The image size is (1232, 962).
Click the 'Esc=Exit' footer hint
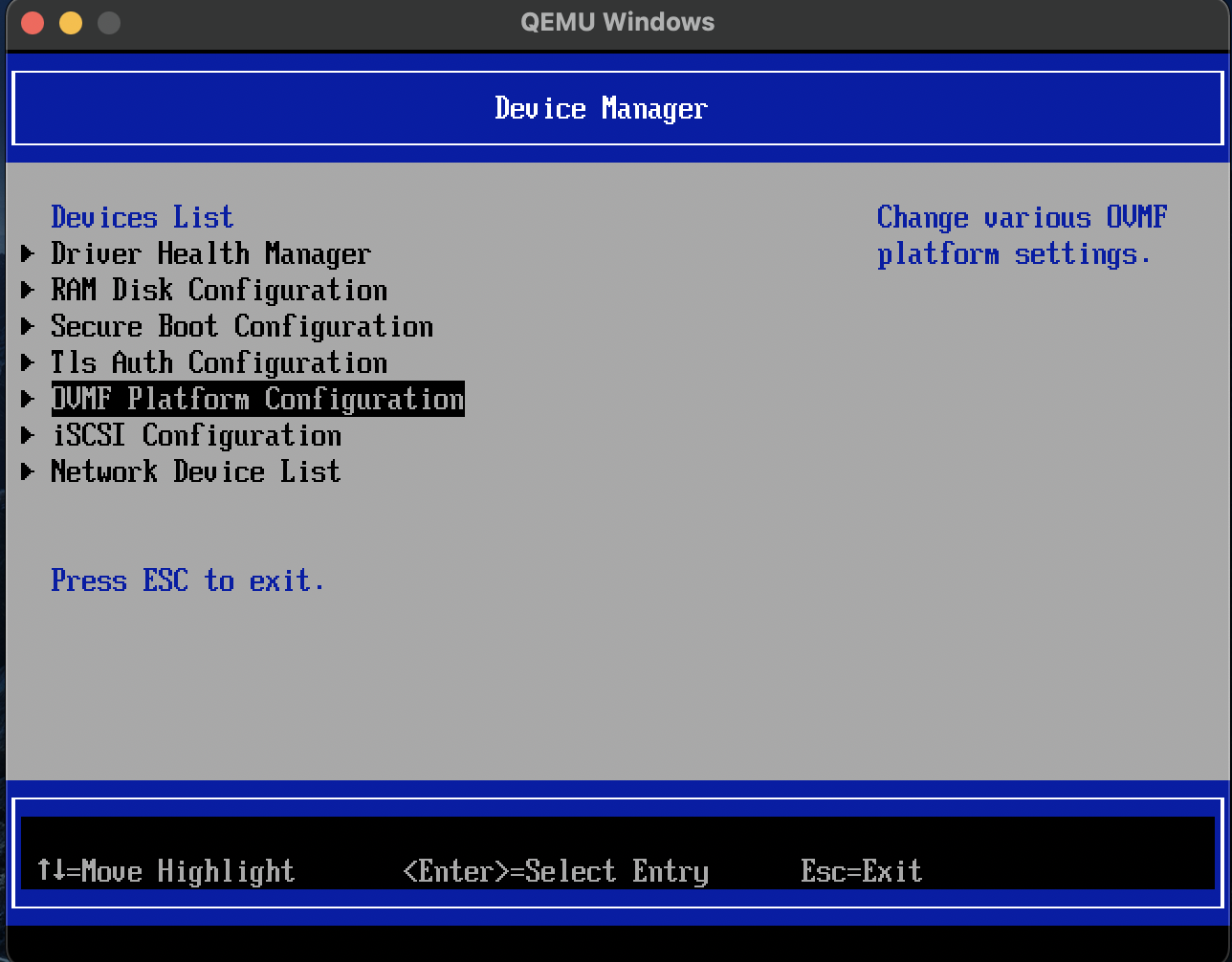(862, 871)
